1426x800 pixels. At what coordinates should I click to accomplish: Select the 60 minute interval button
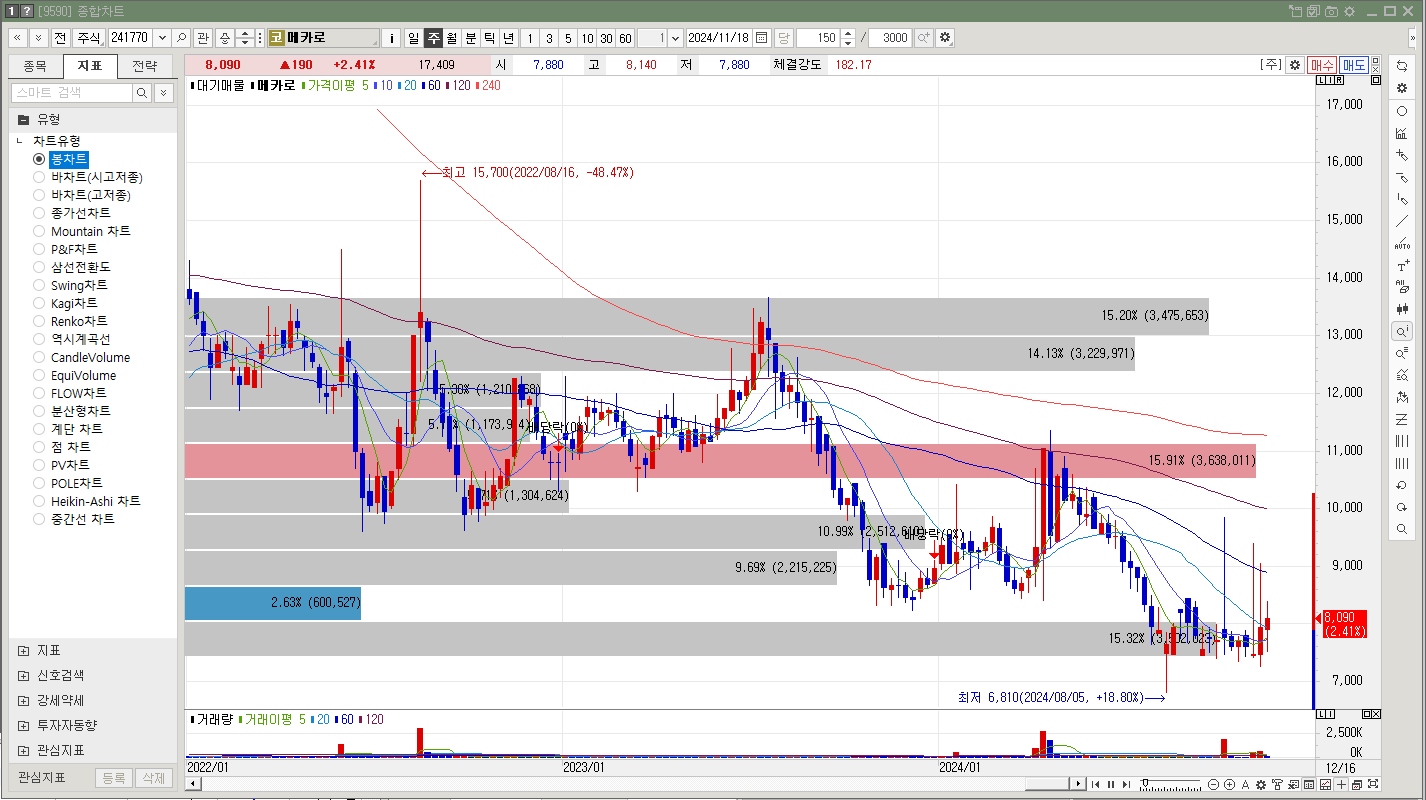[x=625, y=38]
